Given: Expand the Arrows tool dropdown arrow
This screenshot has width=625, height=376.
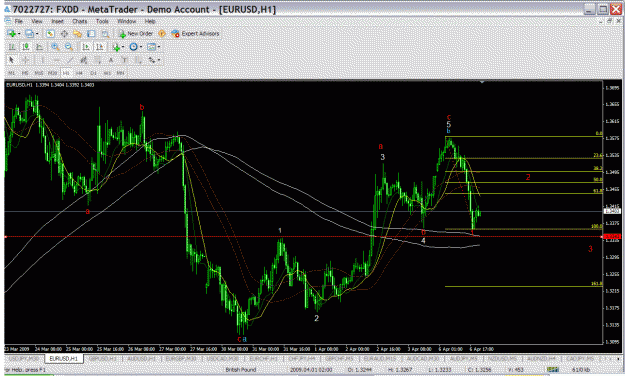Looking at the screenshot, I should pyautogui.click(x=159, y=60).
